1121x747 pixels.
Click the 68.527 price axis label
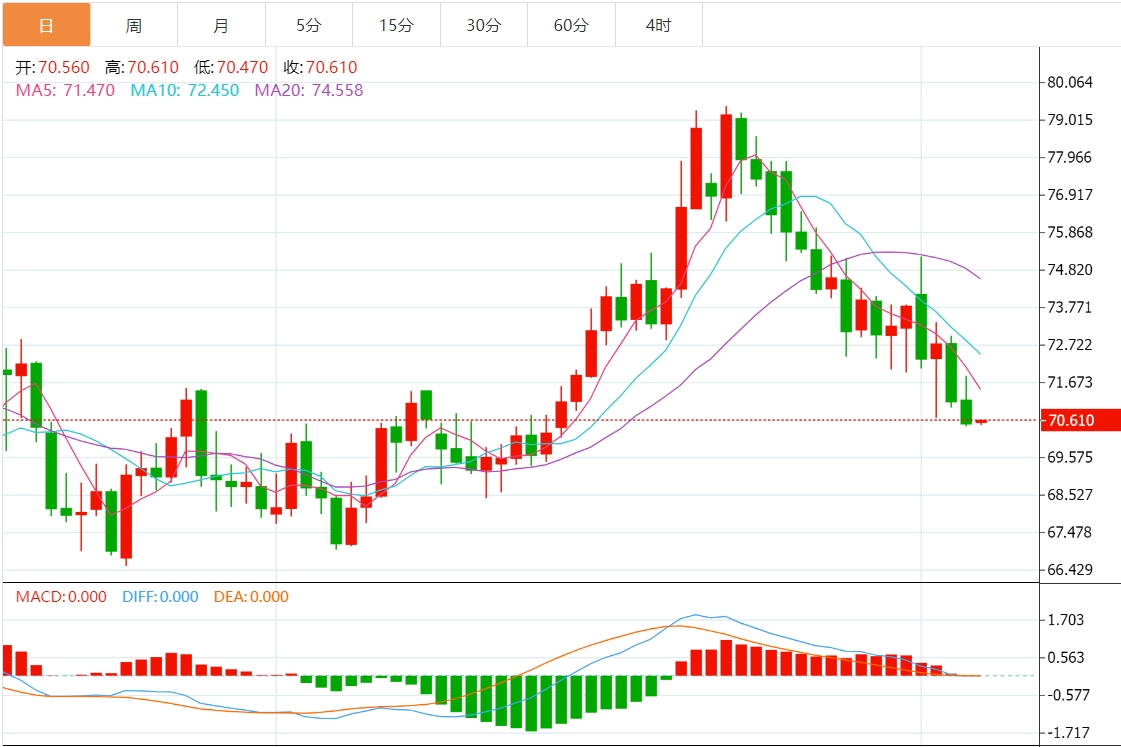tap(1070, 495)
